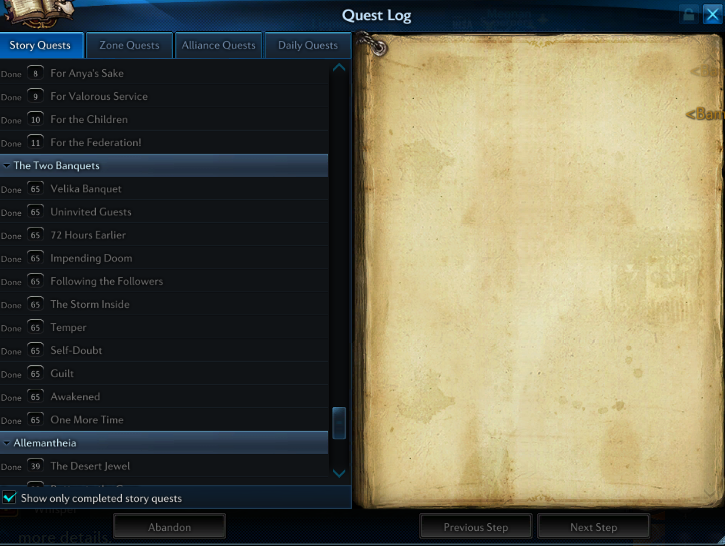Click scroll up arrow in quest list

(339, 68)
